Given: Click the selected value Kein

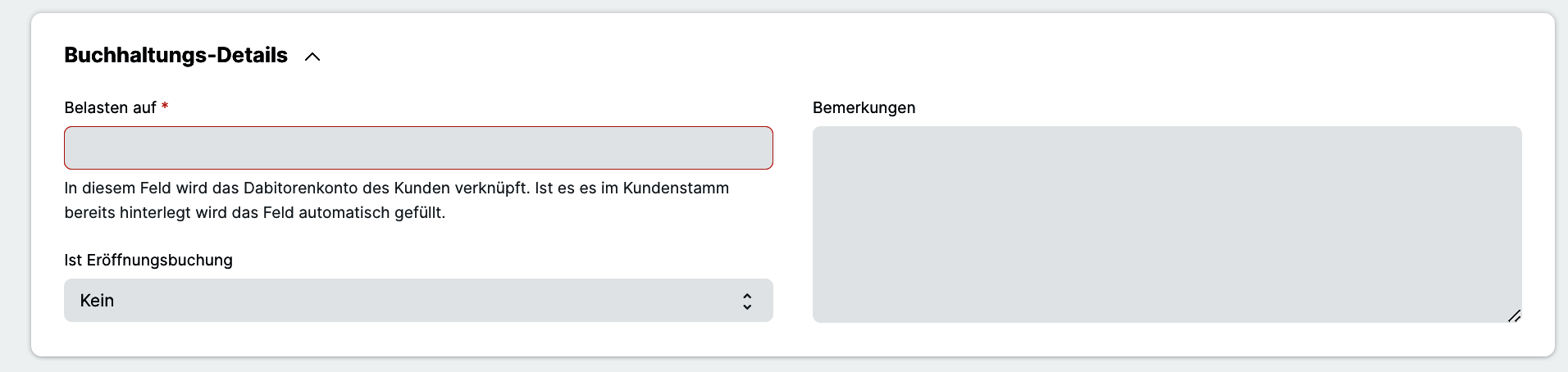Looking at the screenshot, I should [97, 301].
